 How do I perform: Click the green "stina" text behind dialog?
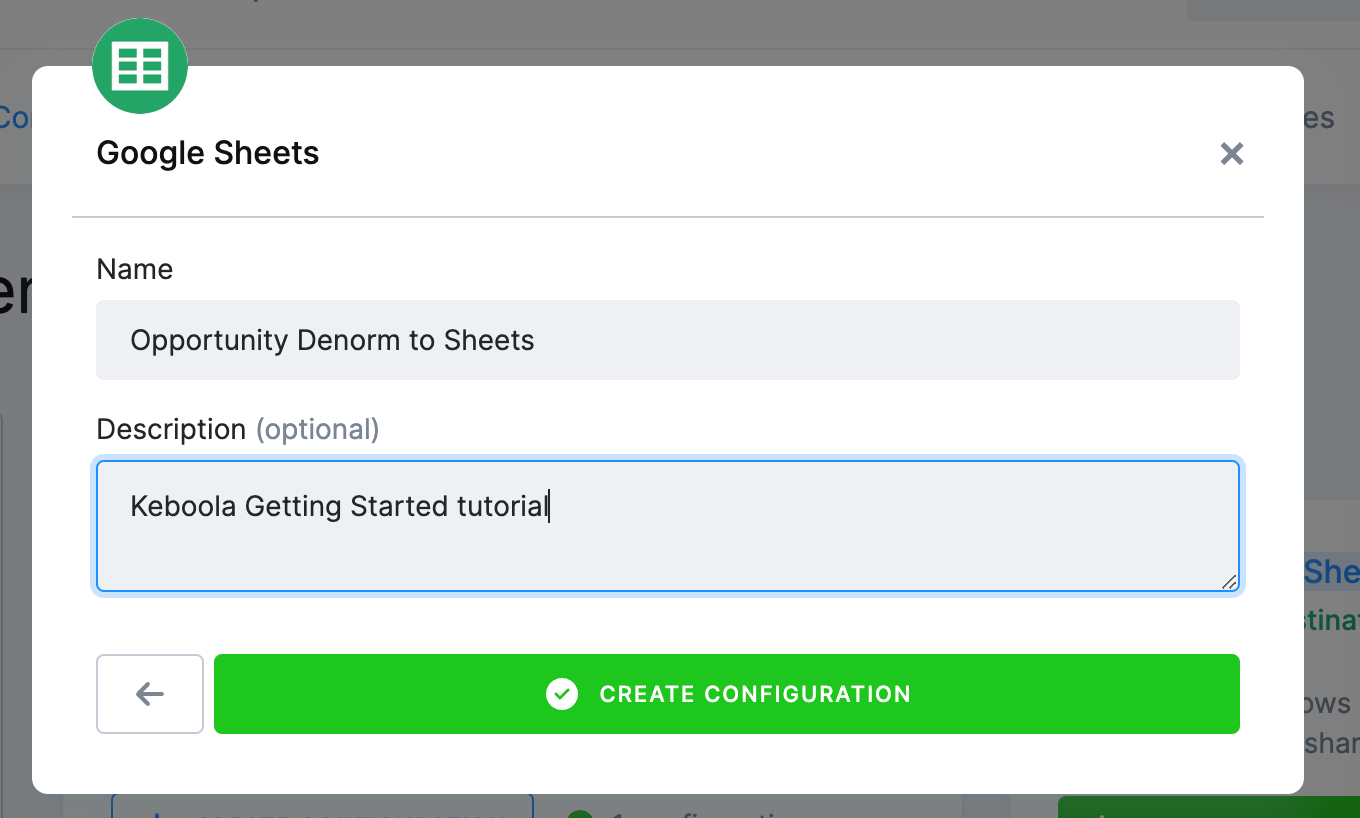1332,622
